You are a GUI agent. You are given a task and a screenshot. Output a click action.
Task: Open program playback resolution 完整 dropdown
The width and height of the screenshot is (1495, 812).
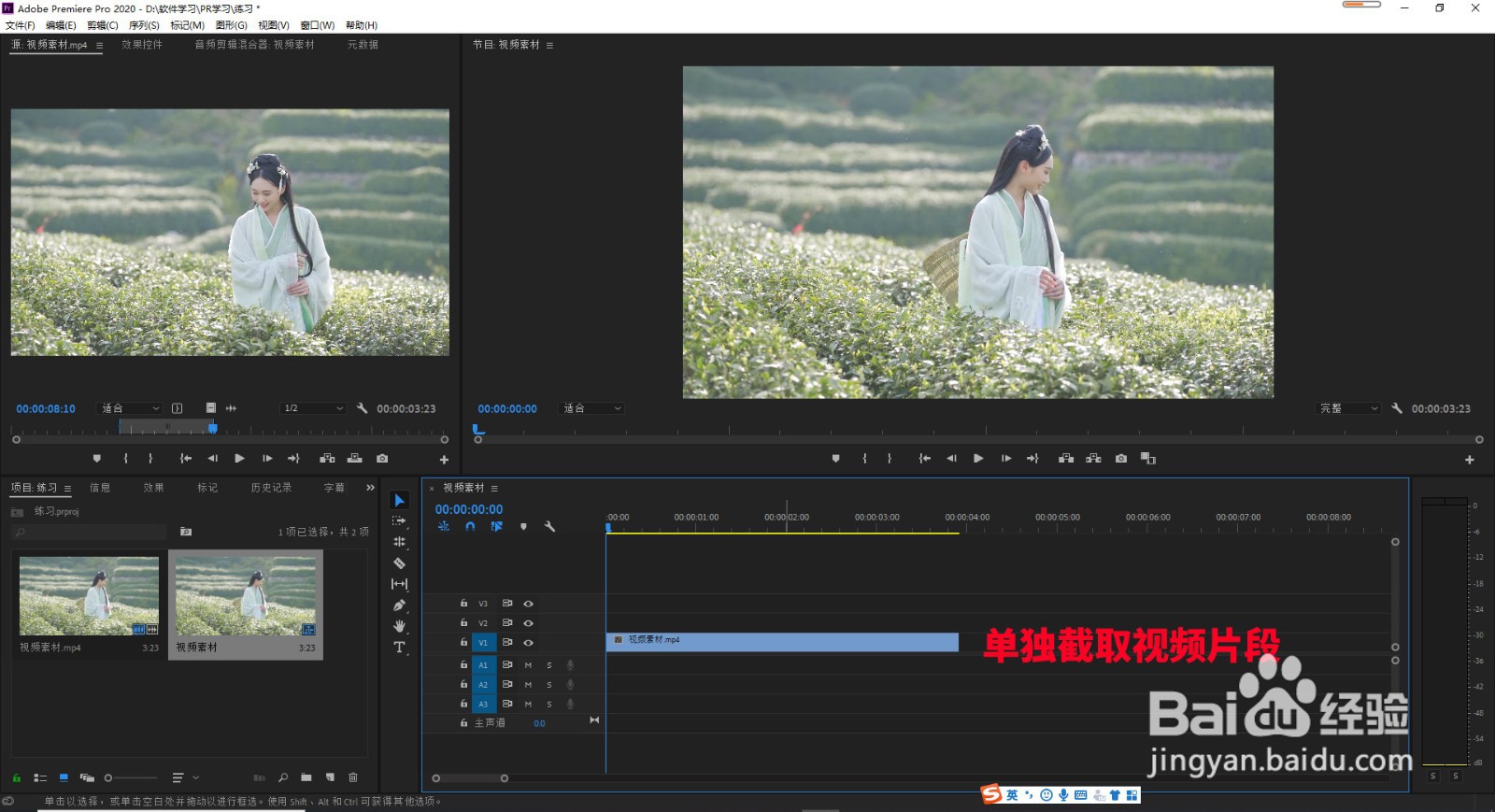1349,408
